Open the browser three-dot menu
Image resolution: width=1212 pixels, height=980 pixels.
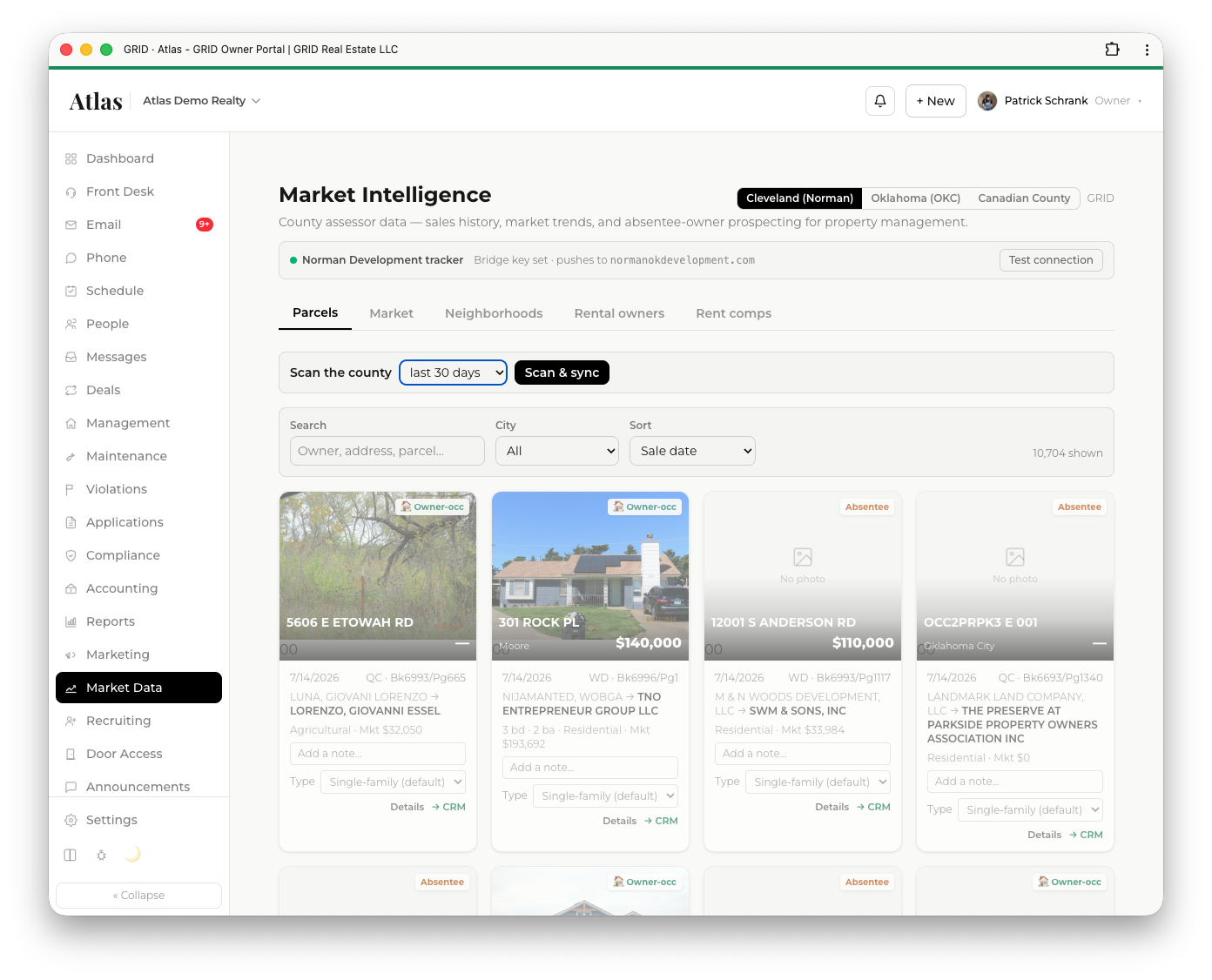[1147, 50]
